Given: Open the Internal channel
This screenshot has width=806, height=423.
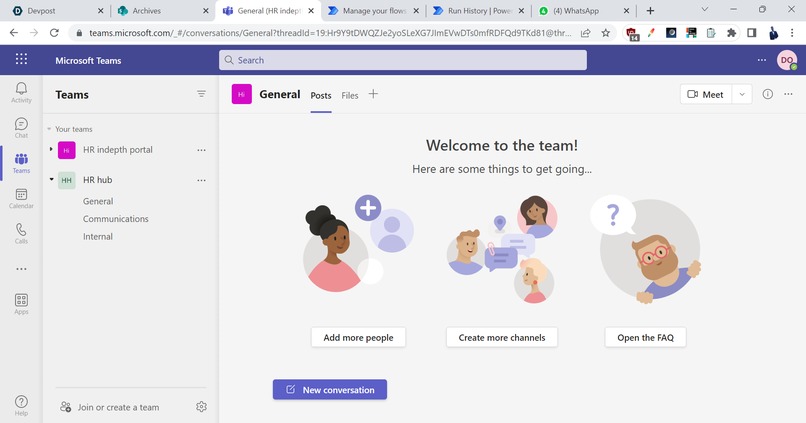Looking at the screenshot, I should pos(98,236).
